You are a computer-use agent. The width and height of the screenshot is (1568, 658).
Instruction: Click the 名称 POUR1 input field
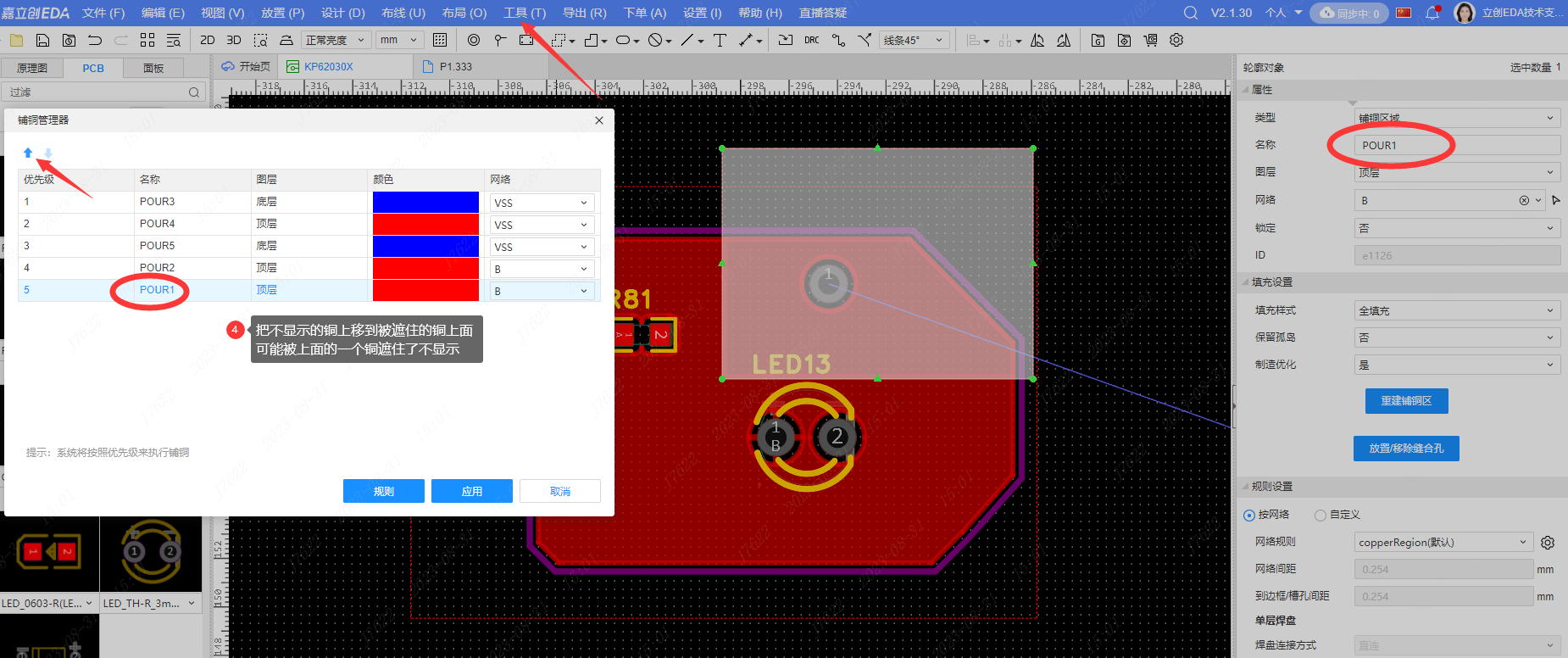click(1457, 145)
